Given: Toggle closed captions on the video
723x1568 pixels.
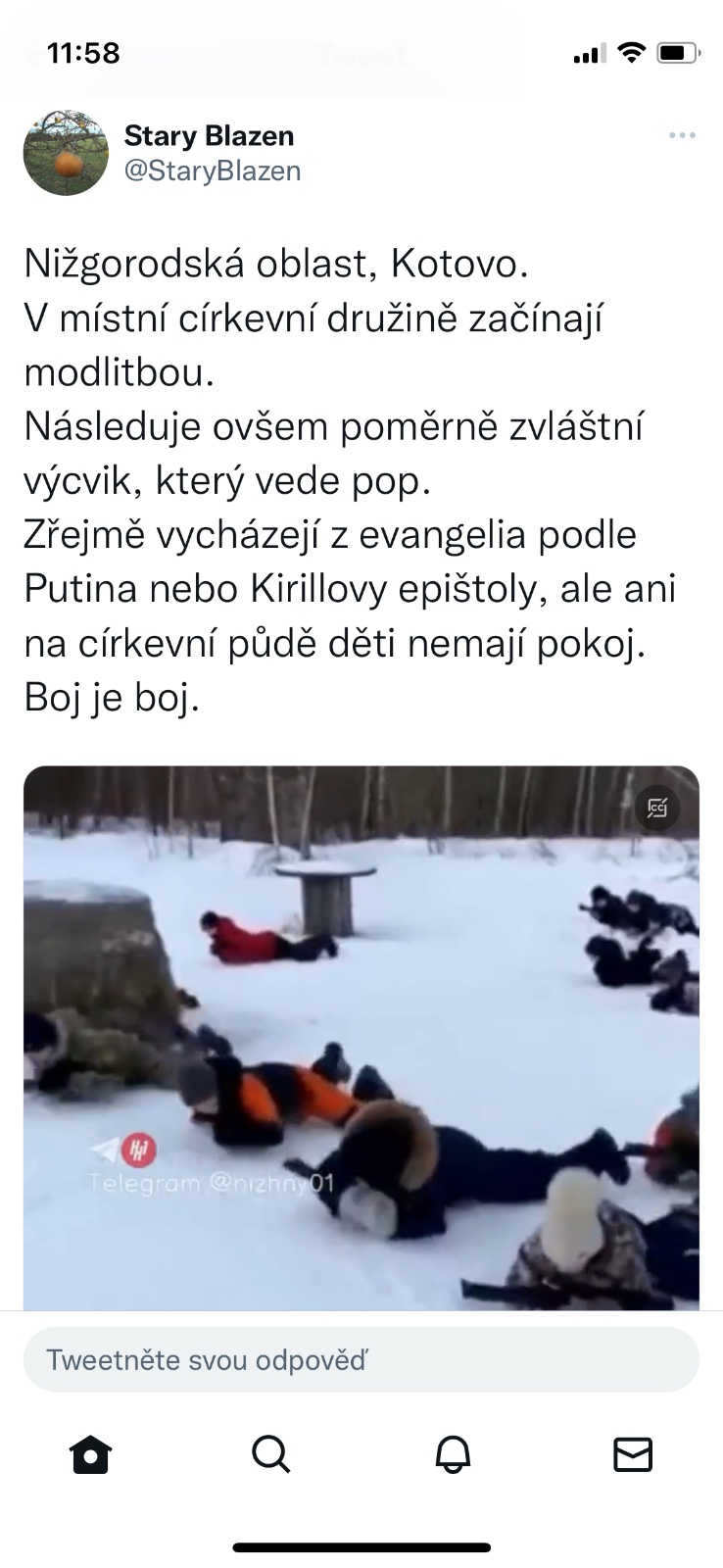Looking at the screenshot, I should coord(657,808).
